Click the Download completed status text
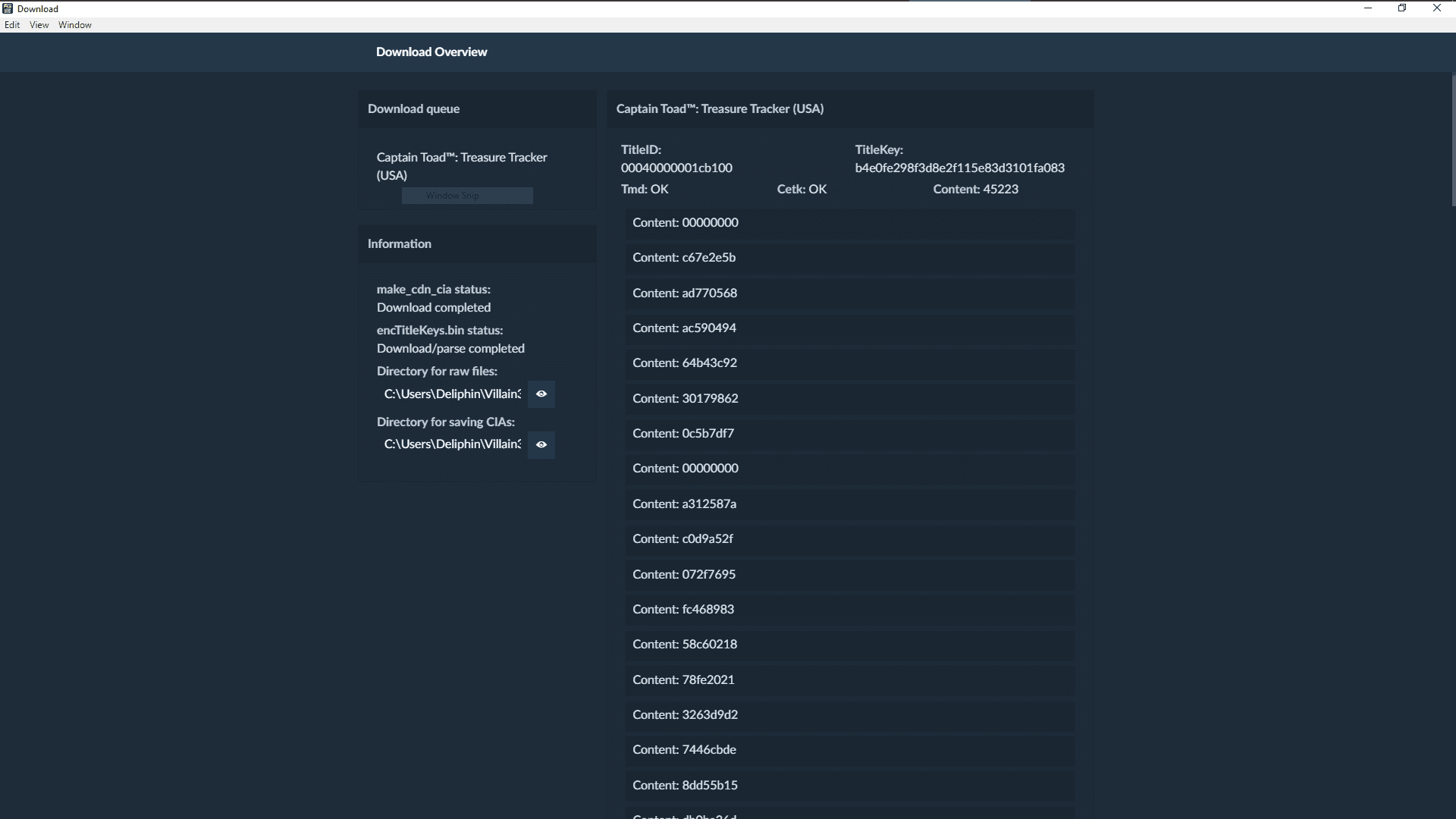This screenshot has width=1456, height=819. [x=434, y=308]
